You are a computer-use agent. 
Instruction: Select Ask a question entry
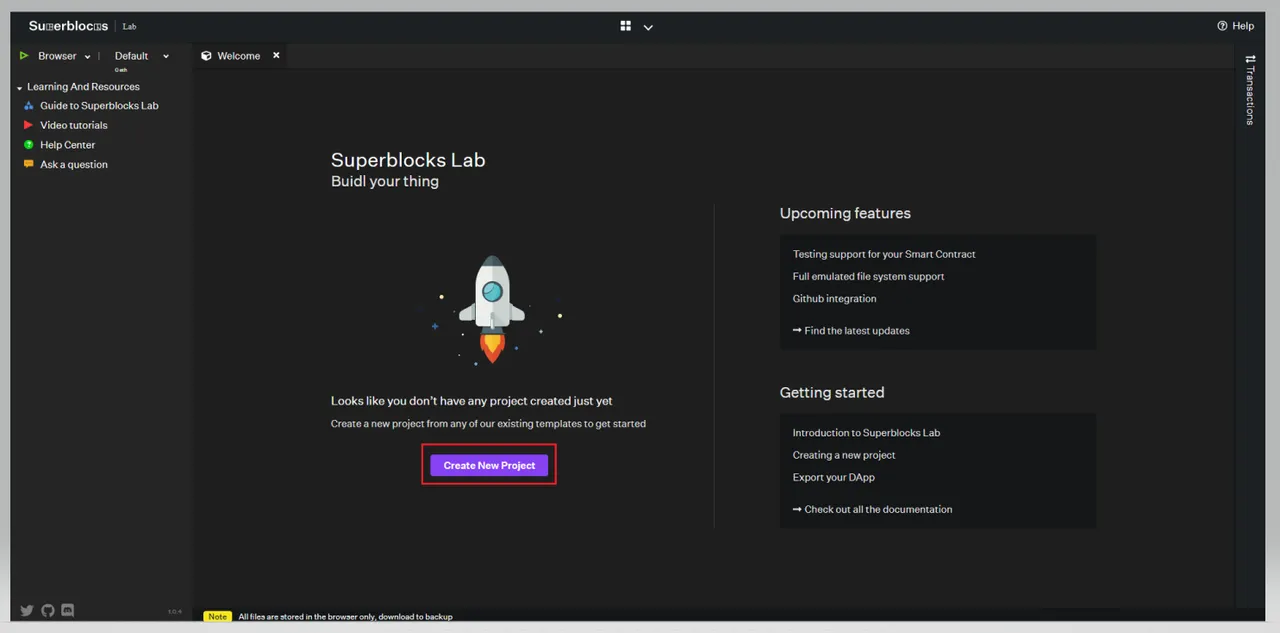(74, 164)
